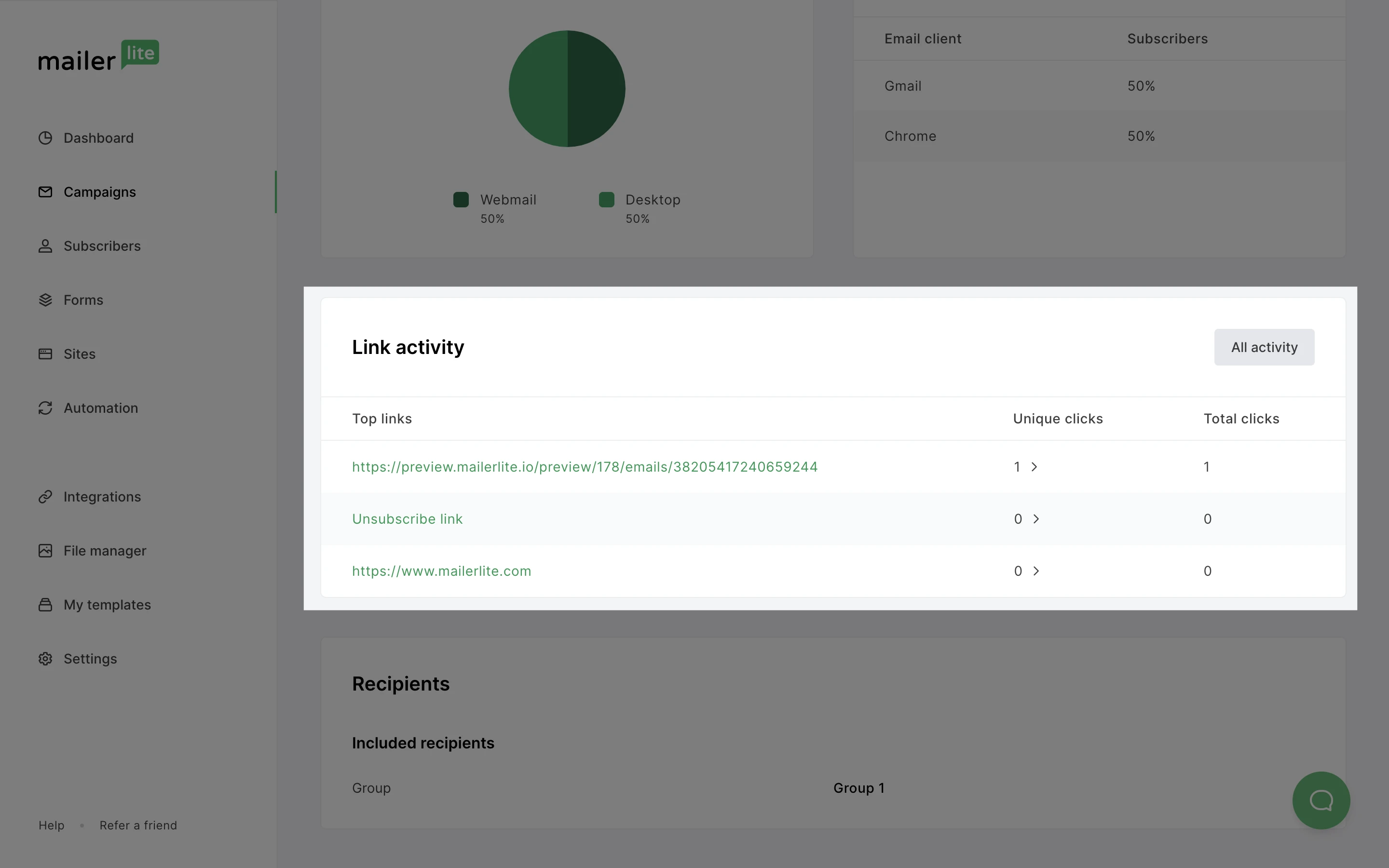Click the Sites browser icon

coord(45,353)
